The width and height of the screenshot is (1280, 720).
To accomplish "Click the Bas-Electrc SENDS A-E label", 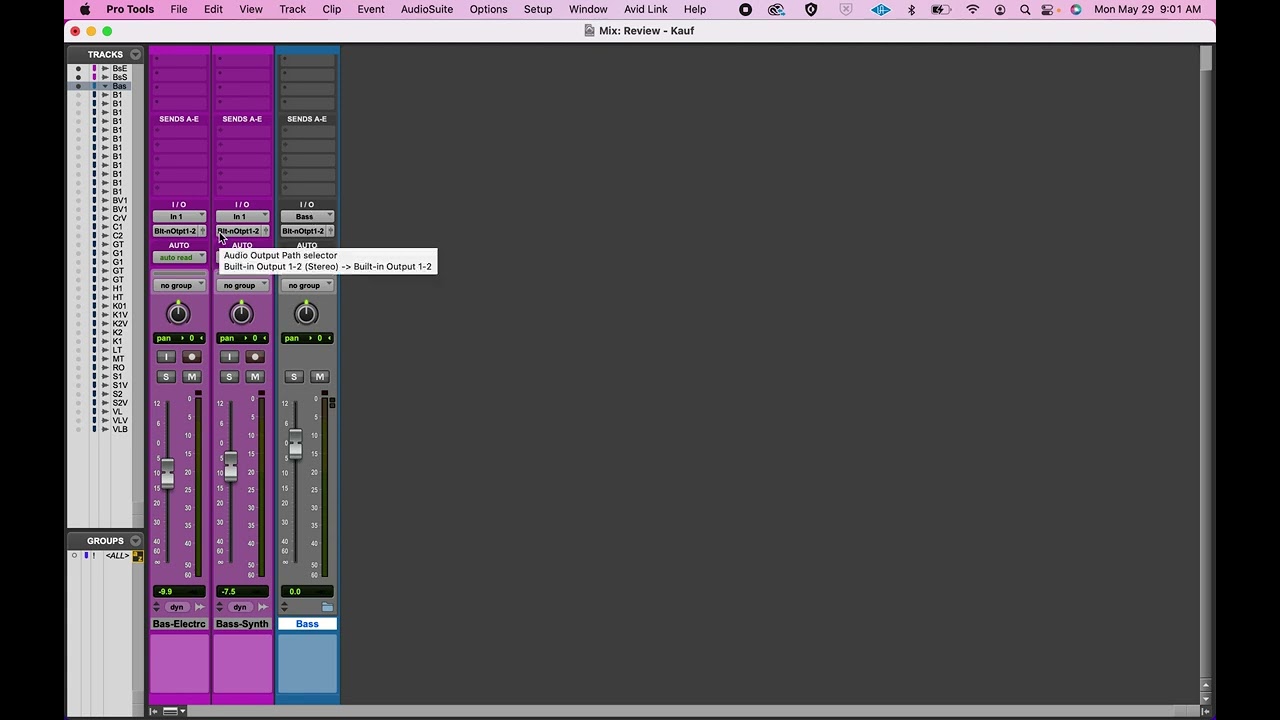I will (x=179, y=119).
